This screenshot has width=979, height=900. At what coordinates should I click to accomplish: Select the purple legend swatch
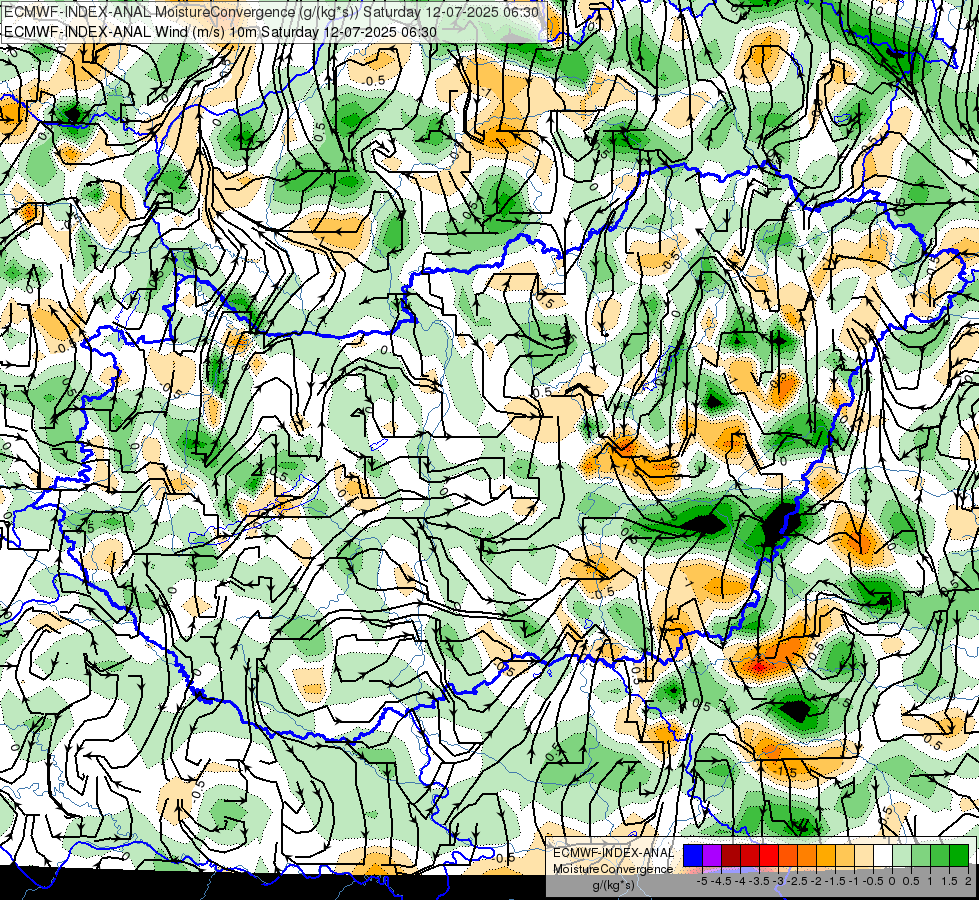[x=712, y=855]
